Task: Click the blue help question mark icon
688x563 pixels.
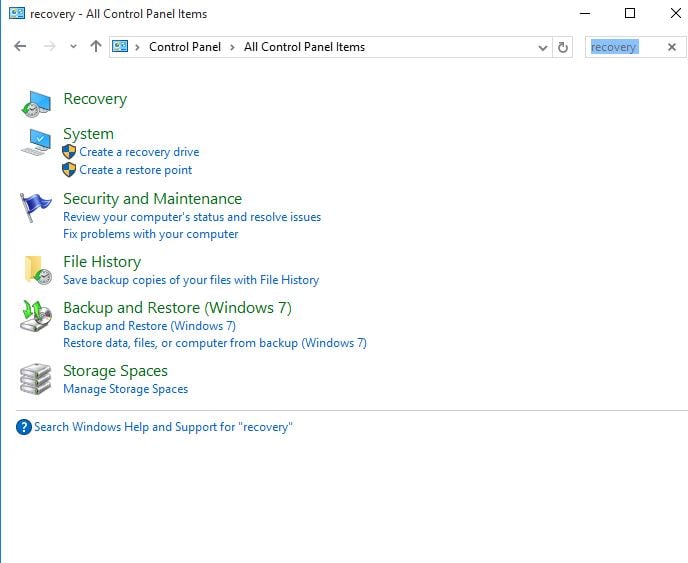Action: 24,427
